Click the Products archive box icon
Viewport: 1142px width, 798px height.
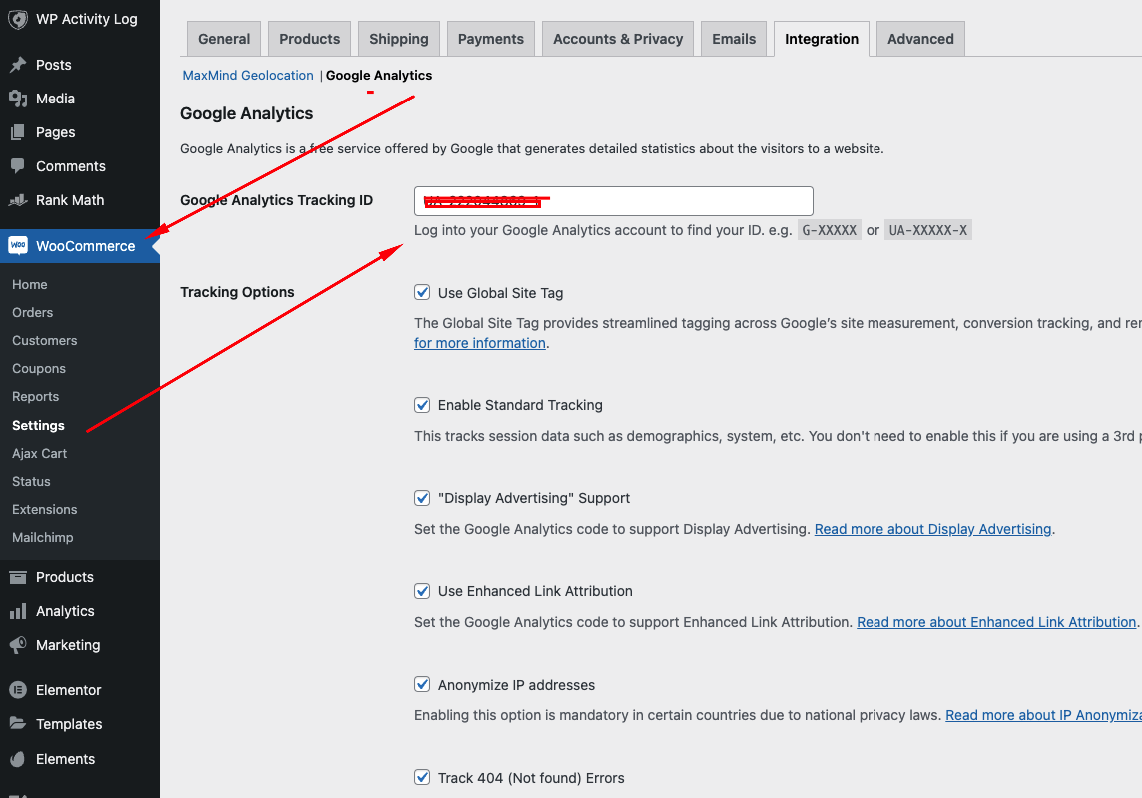(18, 577)
